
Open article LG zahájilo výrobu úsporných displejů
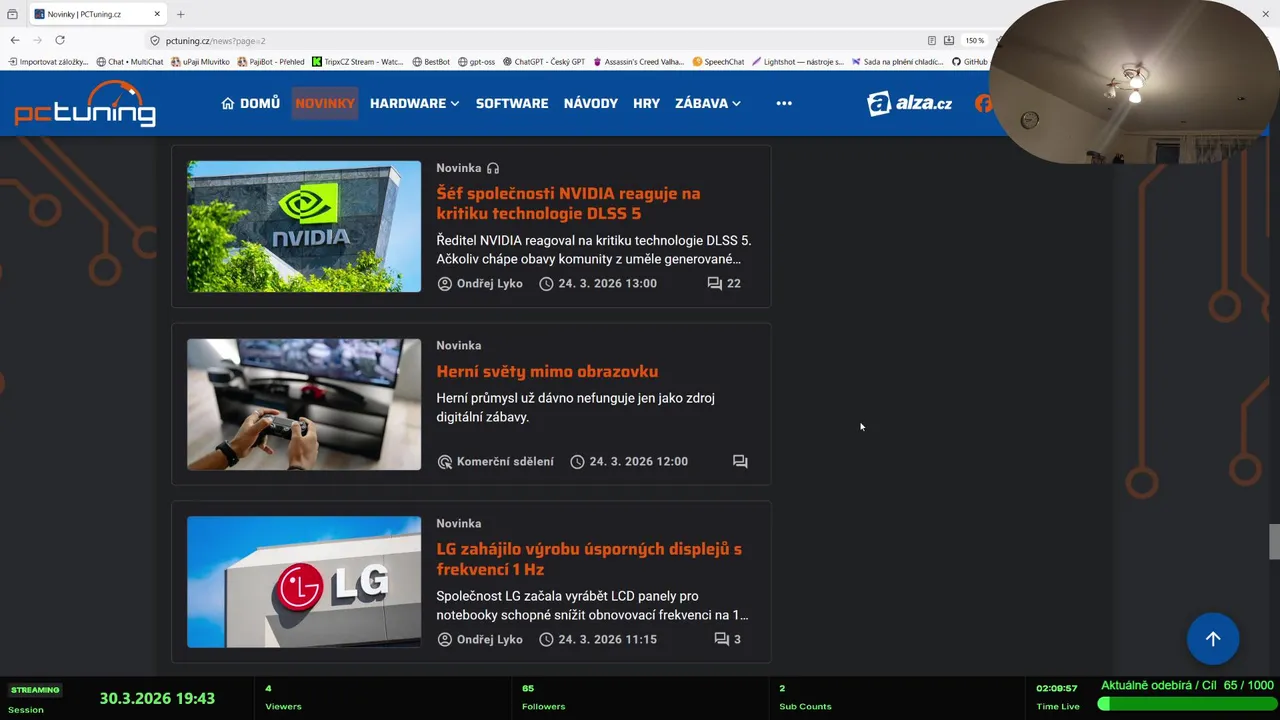[x=589, y=559]
